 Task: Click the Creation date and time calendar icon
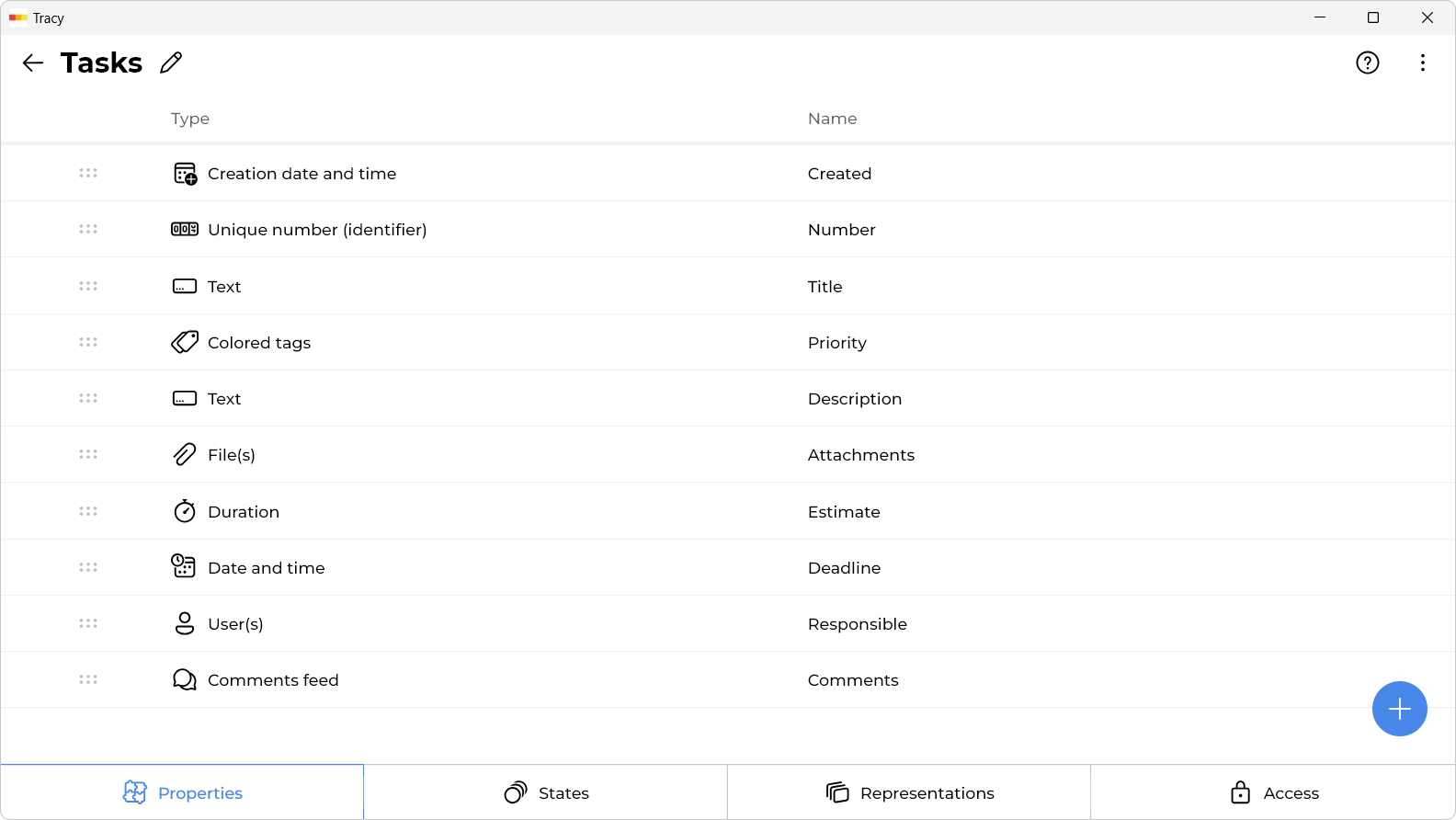pyautogui.click(x=185, y=174)
